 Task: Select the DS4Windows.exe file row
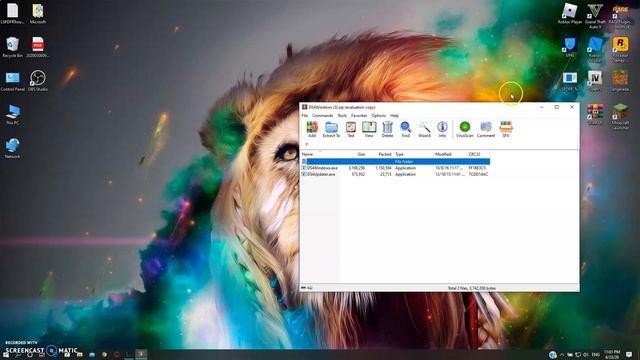pos(396,168)
